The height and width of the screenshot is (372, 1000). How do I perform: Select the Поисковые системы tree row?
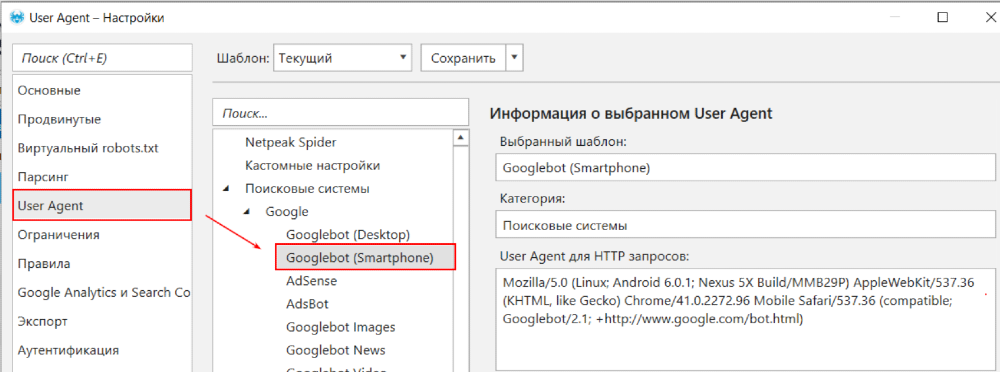tap(307, 189)
